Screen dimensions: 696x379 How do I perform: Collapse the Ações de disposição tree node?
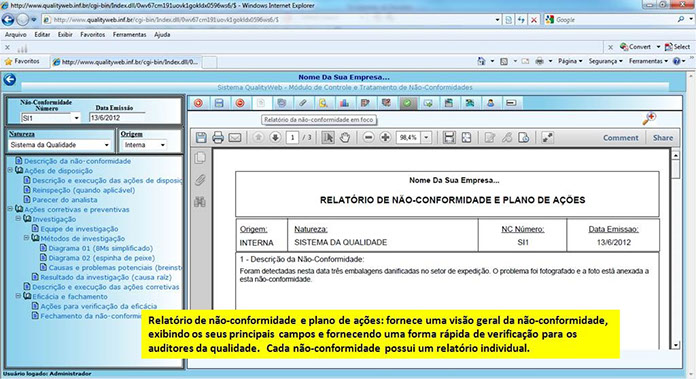point(10,170)
